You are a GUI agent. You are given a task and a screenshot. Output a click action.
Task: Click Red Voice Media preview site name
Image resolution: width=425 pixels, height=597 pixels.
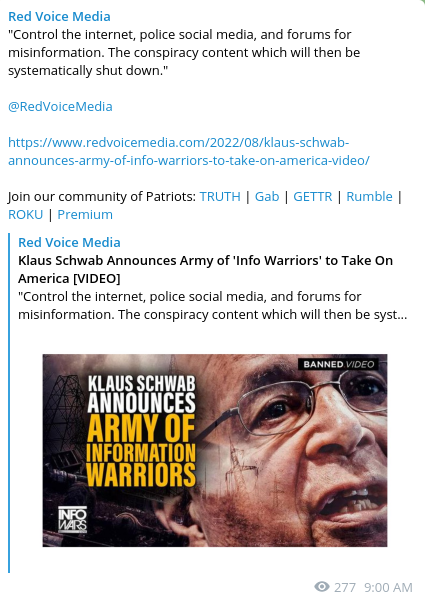(69, 243)
